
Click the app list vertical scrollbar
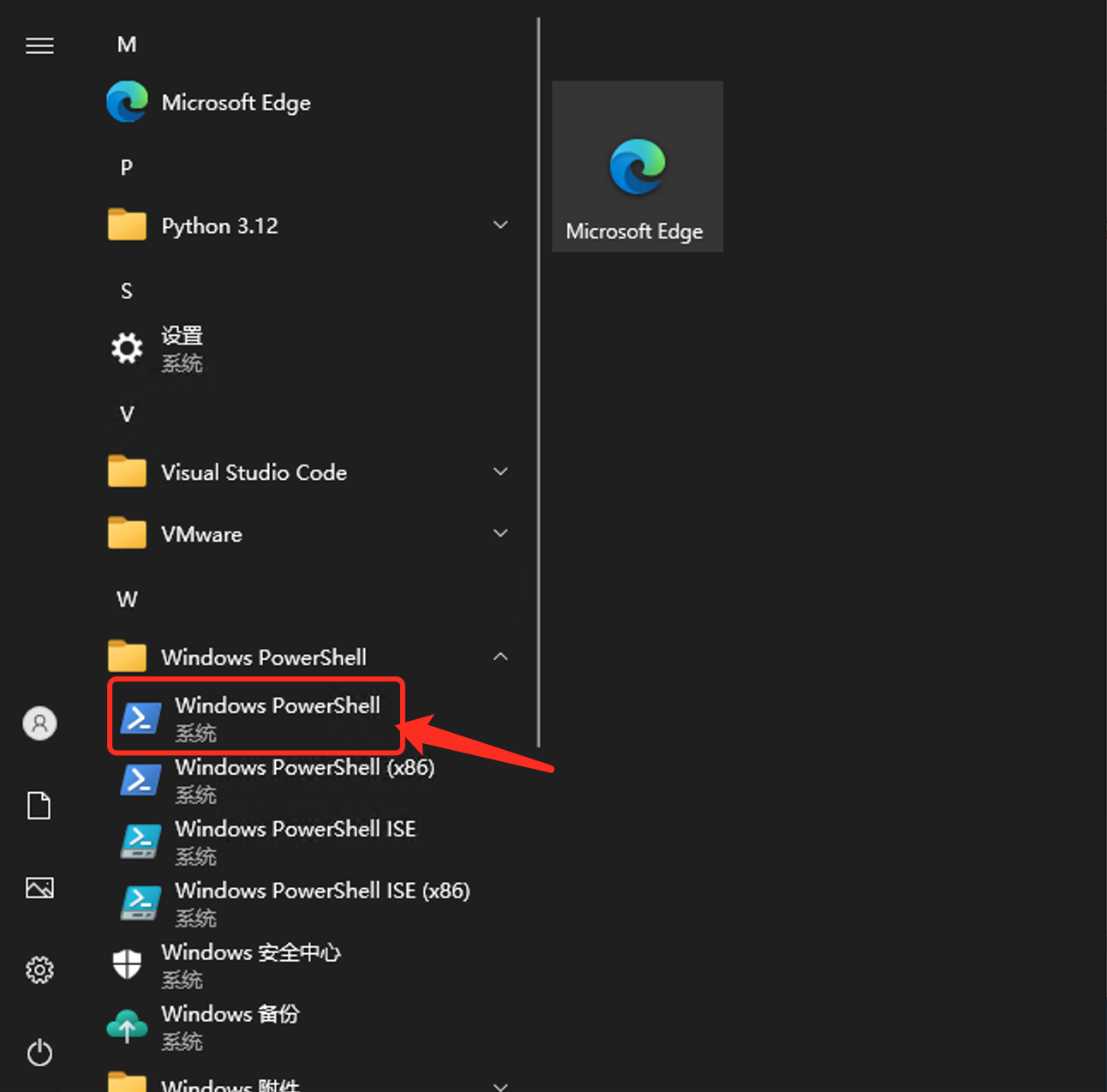539,382
